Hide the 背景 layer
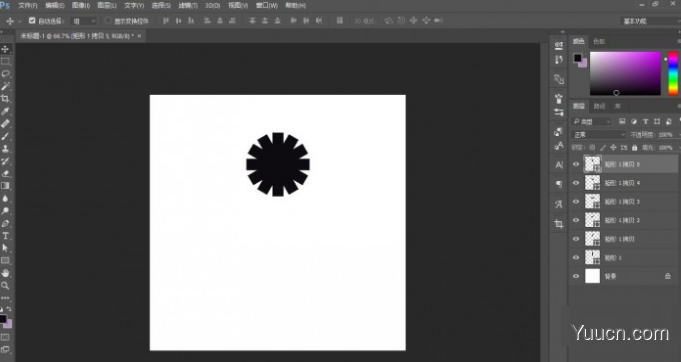The width and height of the screenshot is (681, 362). 576,276
